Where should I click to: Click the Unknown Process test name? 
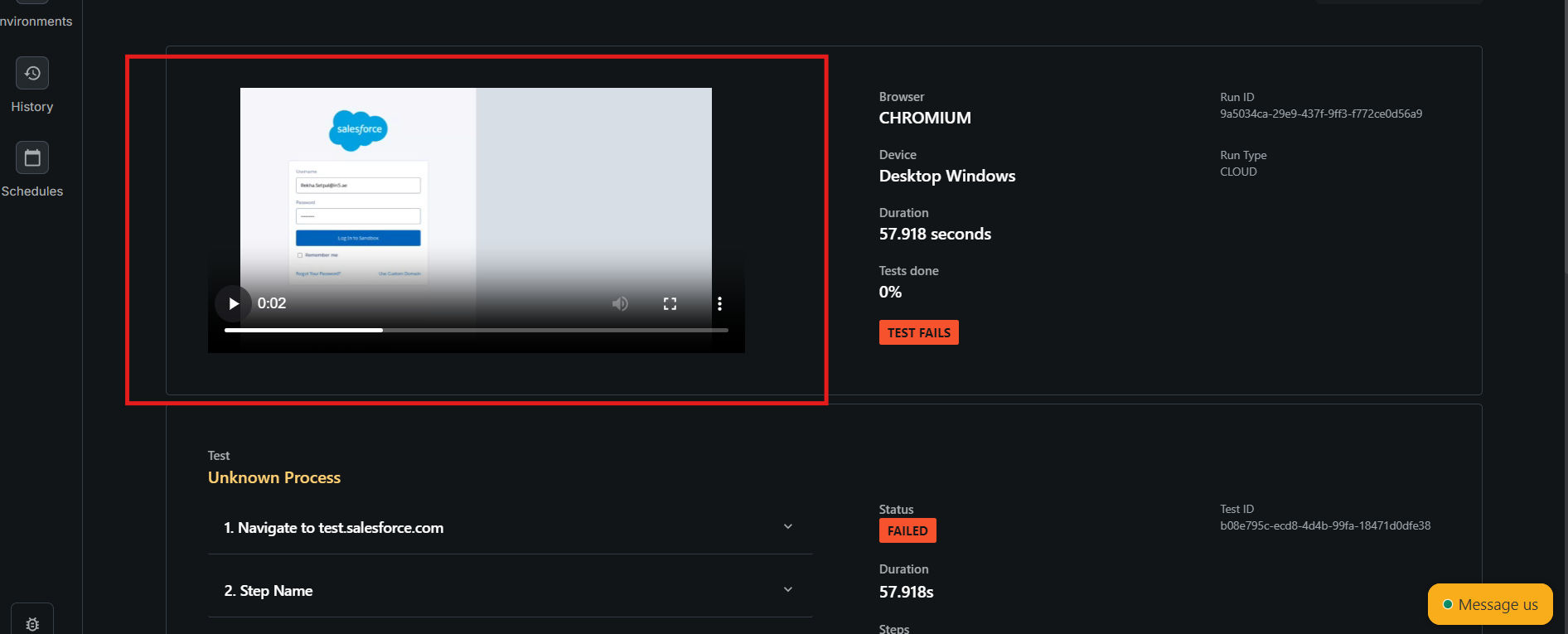274,477
